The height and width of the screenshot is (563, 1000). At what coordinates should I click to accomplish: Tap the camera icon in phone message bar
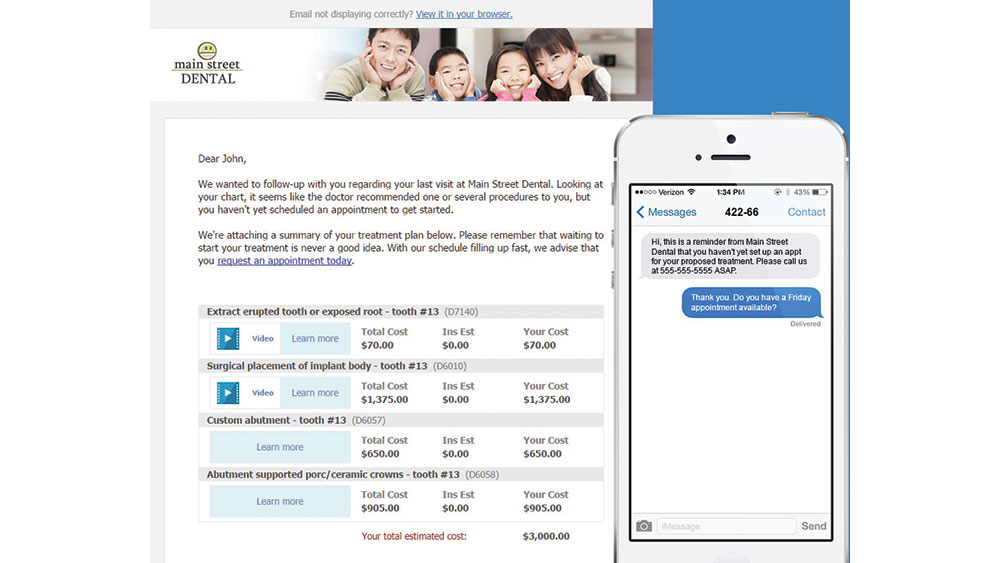[x=644, y=526]
